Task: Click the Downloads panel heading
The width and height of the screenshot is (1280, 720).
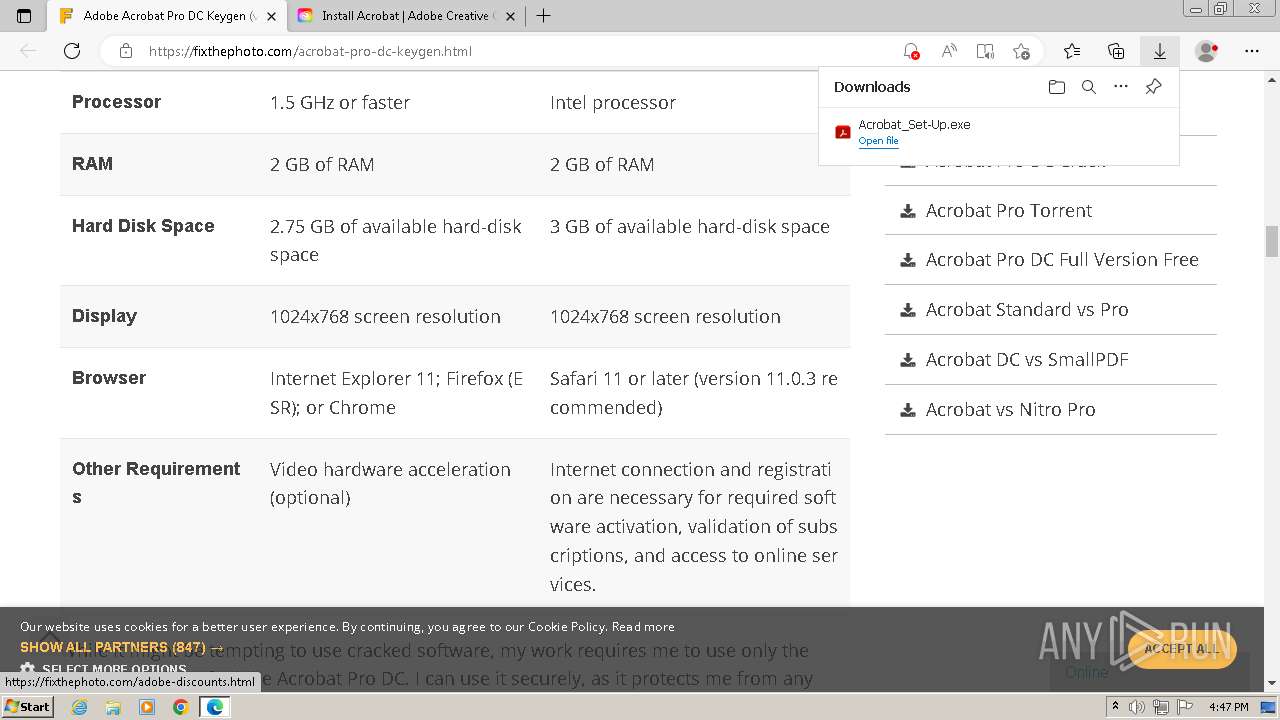Action: tap(872, 87)
